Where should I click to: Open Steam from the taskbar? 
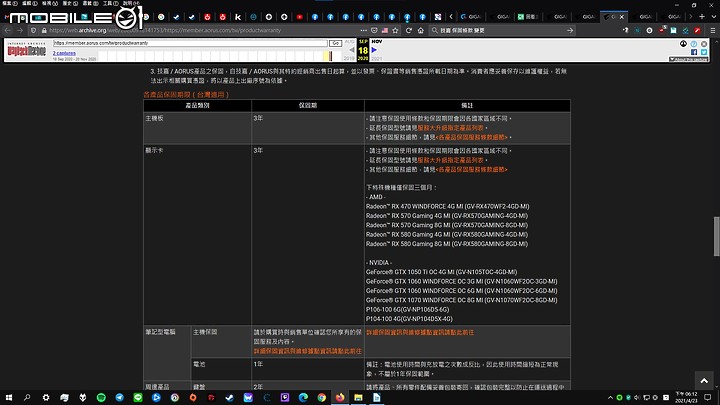click(230, 398)
